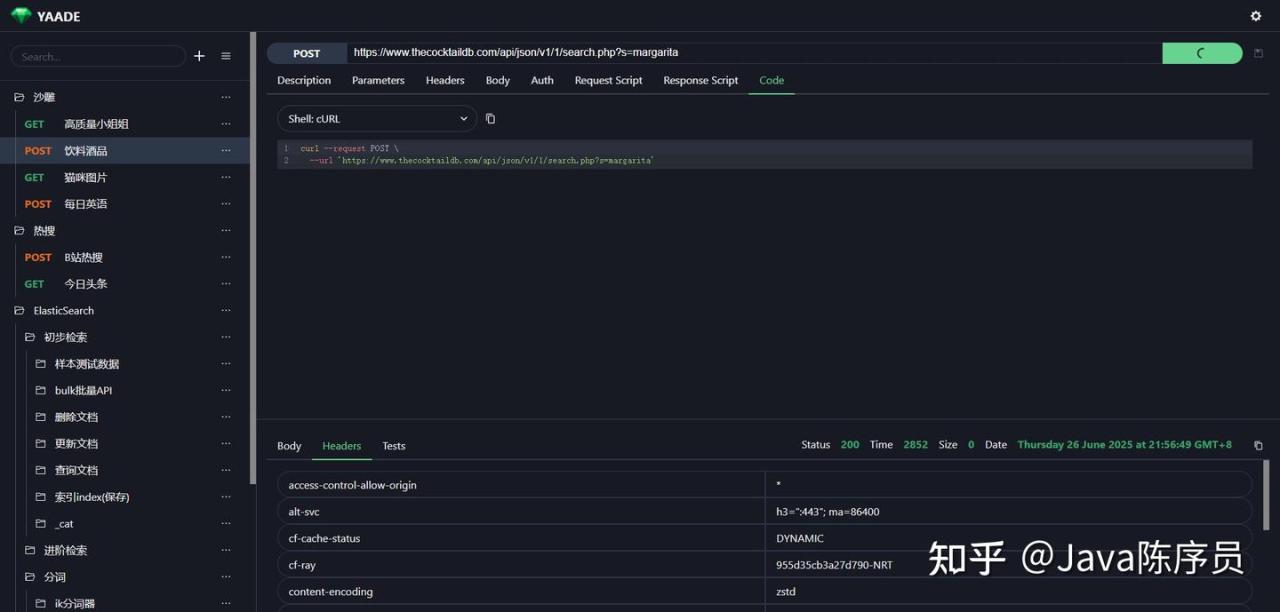Open the sidebar list menu icon

point(226,56)
